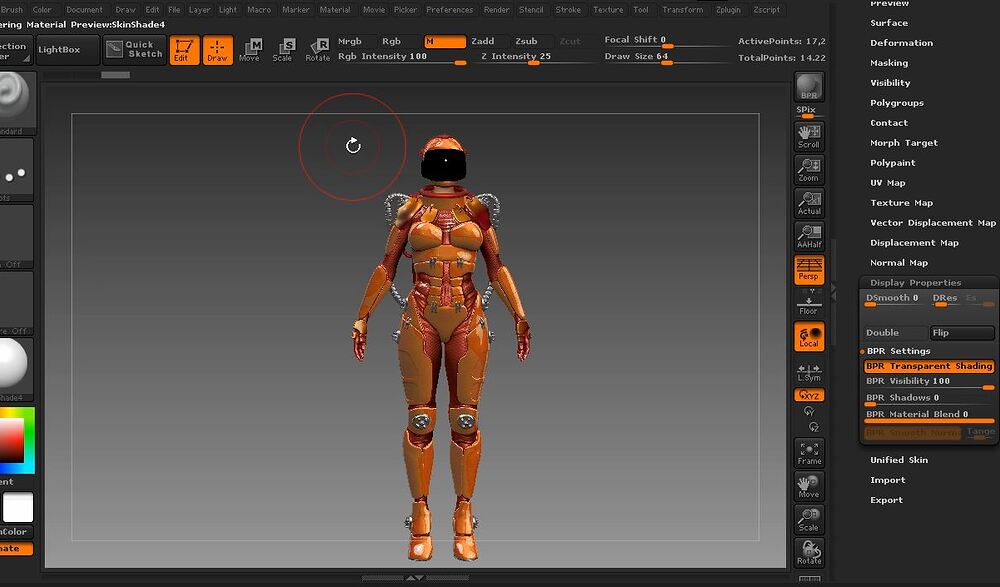Expand the Masking subpalette
The image size is (1000, 587).
tap(889, 63)
